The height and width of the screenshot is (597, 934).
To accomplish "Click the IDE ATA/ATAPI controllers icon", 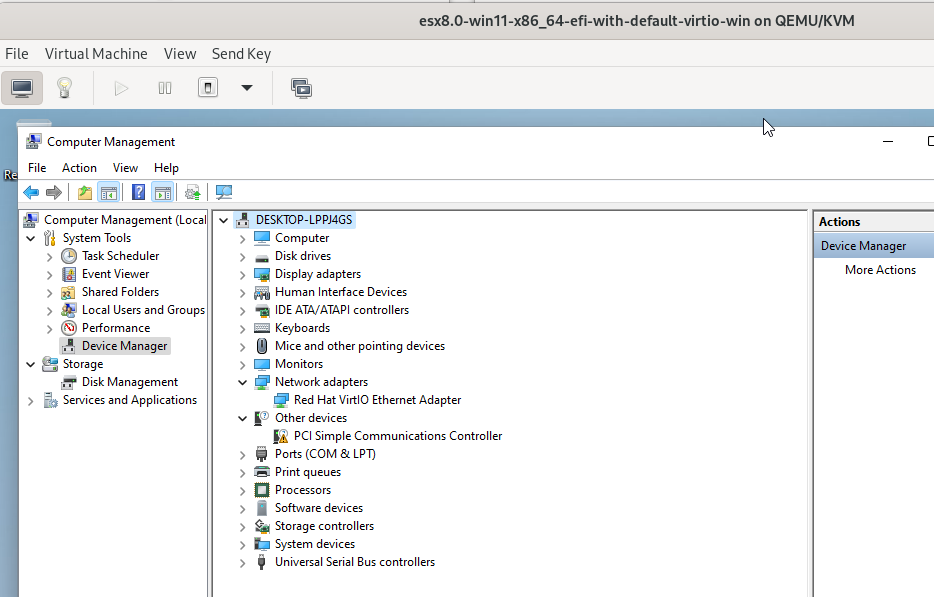I will tap(261, 310).
